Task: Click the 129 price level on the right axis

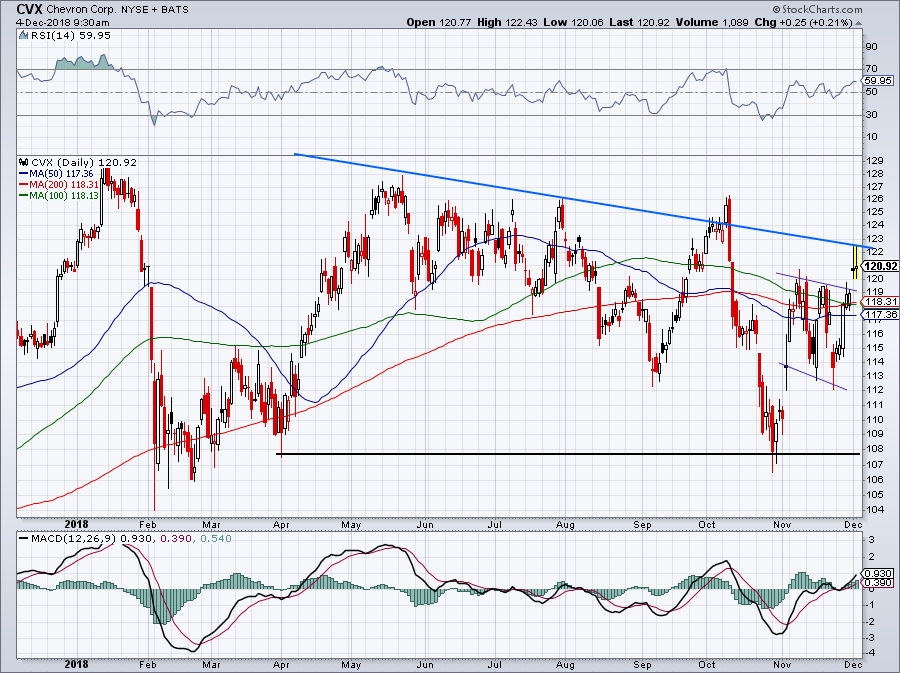Action: (875, 161)
